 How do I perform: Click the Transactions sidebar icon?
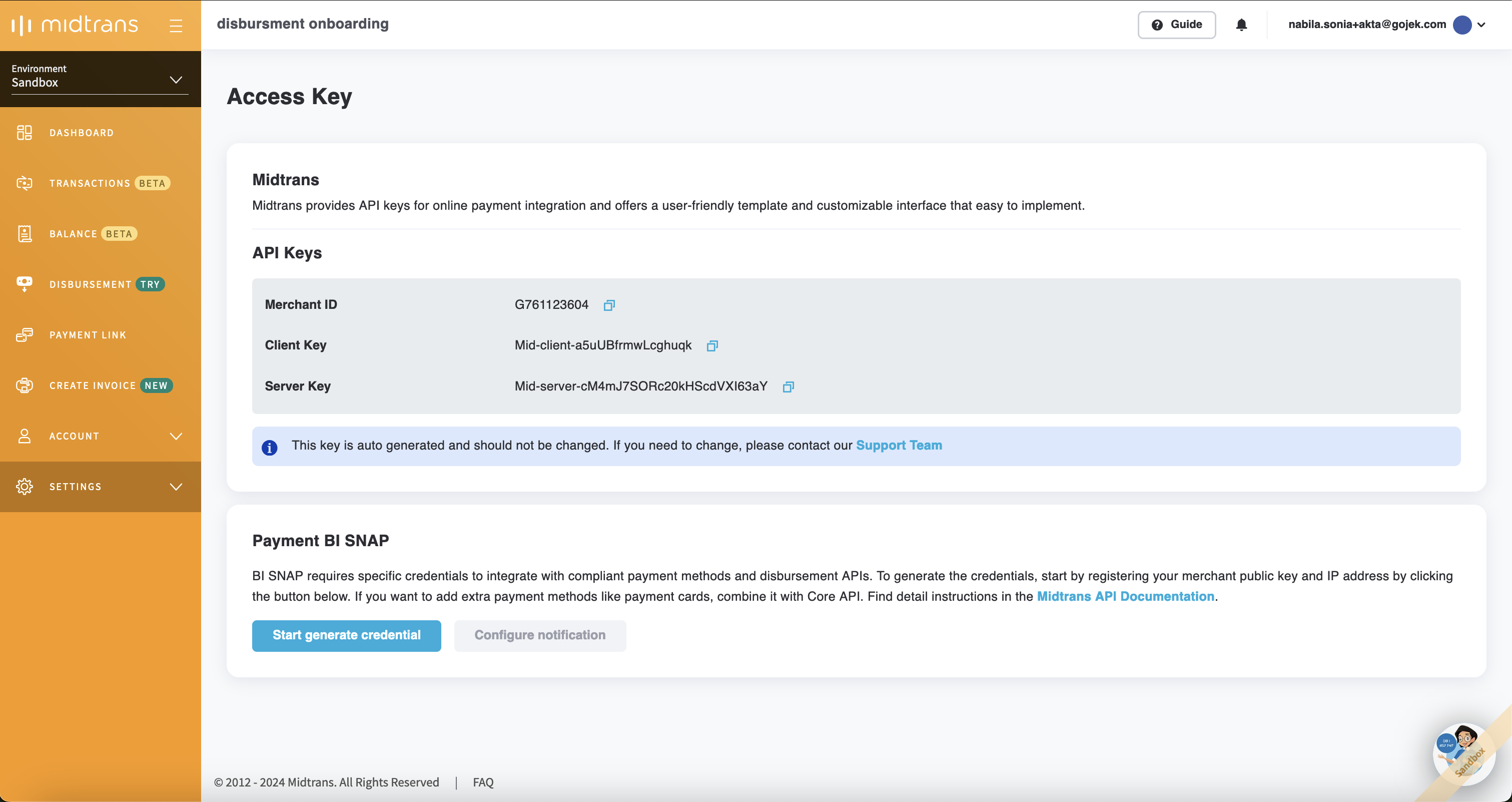(24, 183)
